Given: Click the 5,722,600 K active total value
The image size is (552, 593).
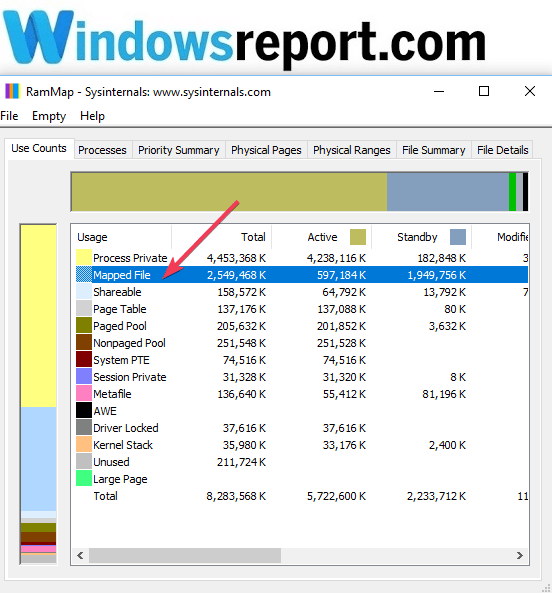Looking at the screenshot, I should (x=336, y=496).
